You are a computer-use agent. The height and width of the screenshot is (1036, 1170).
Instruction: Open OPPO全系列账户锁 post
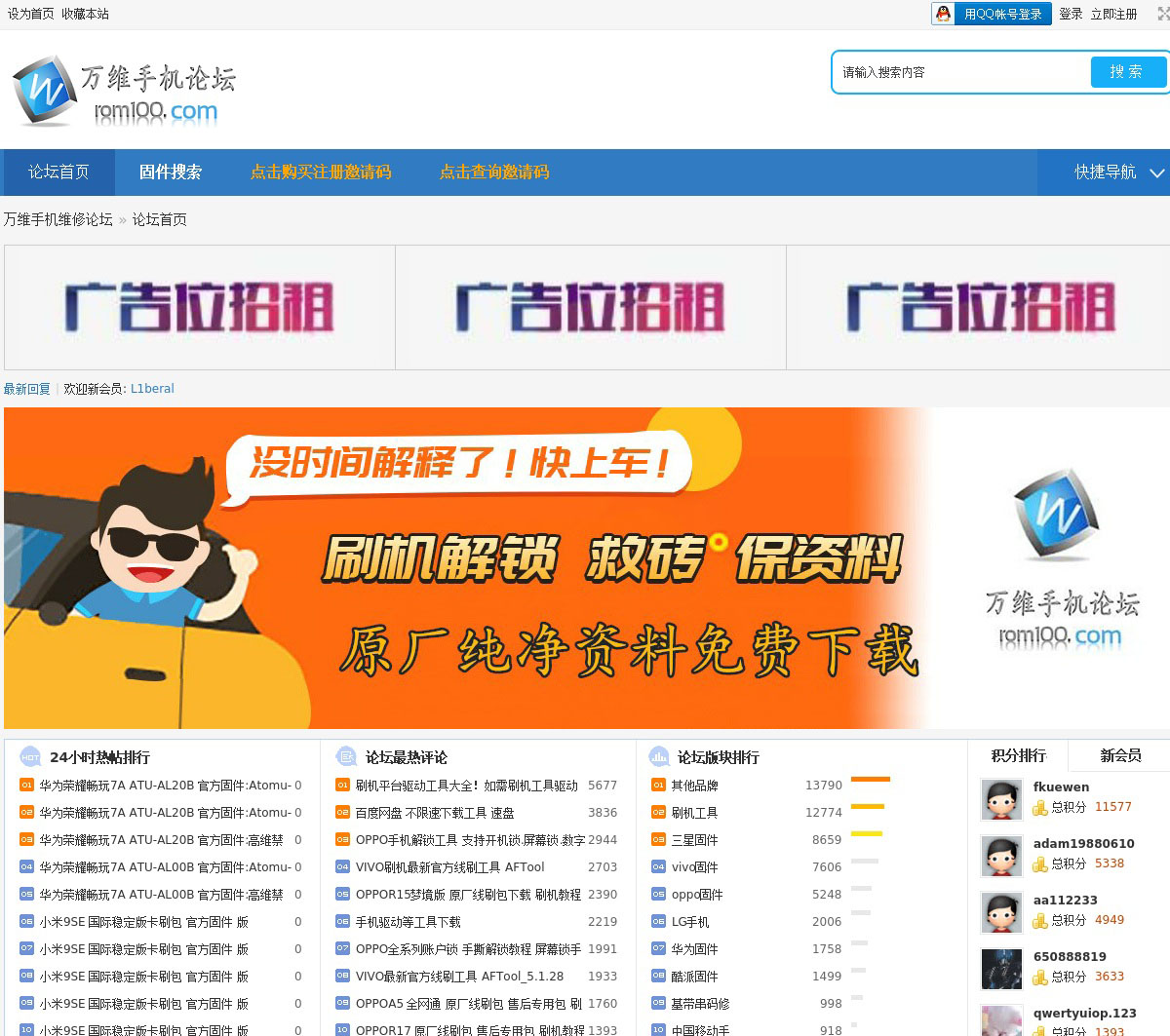click(x=468, y=949)
